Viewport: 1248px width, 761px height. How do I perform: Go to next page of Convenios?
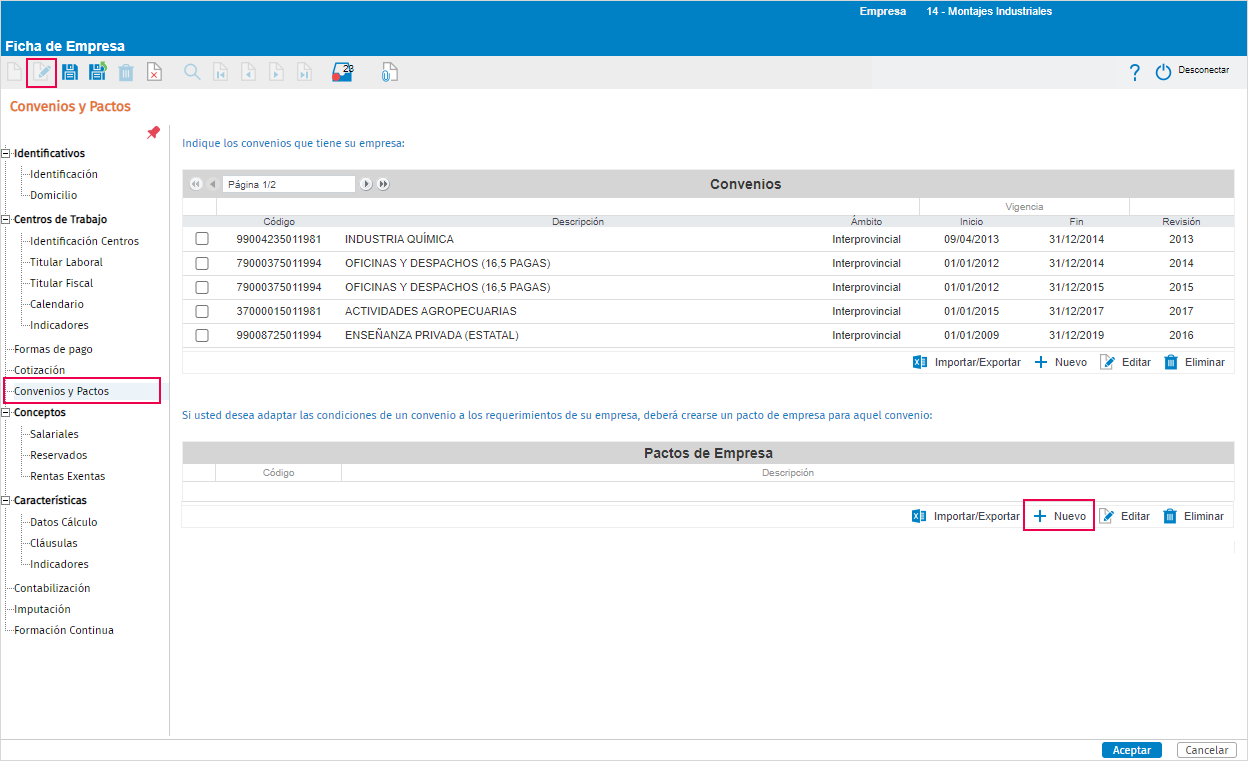(x=366, y=184)
